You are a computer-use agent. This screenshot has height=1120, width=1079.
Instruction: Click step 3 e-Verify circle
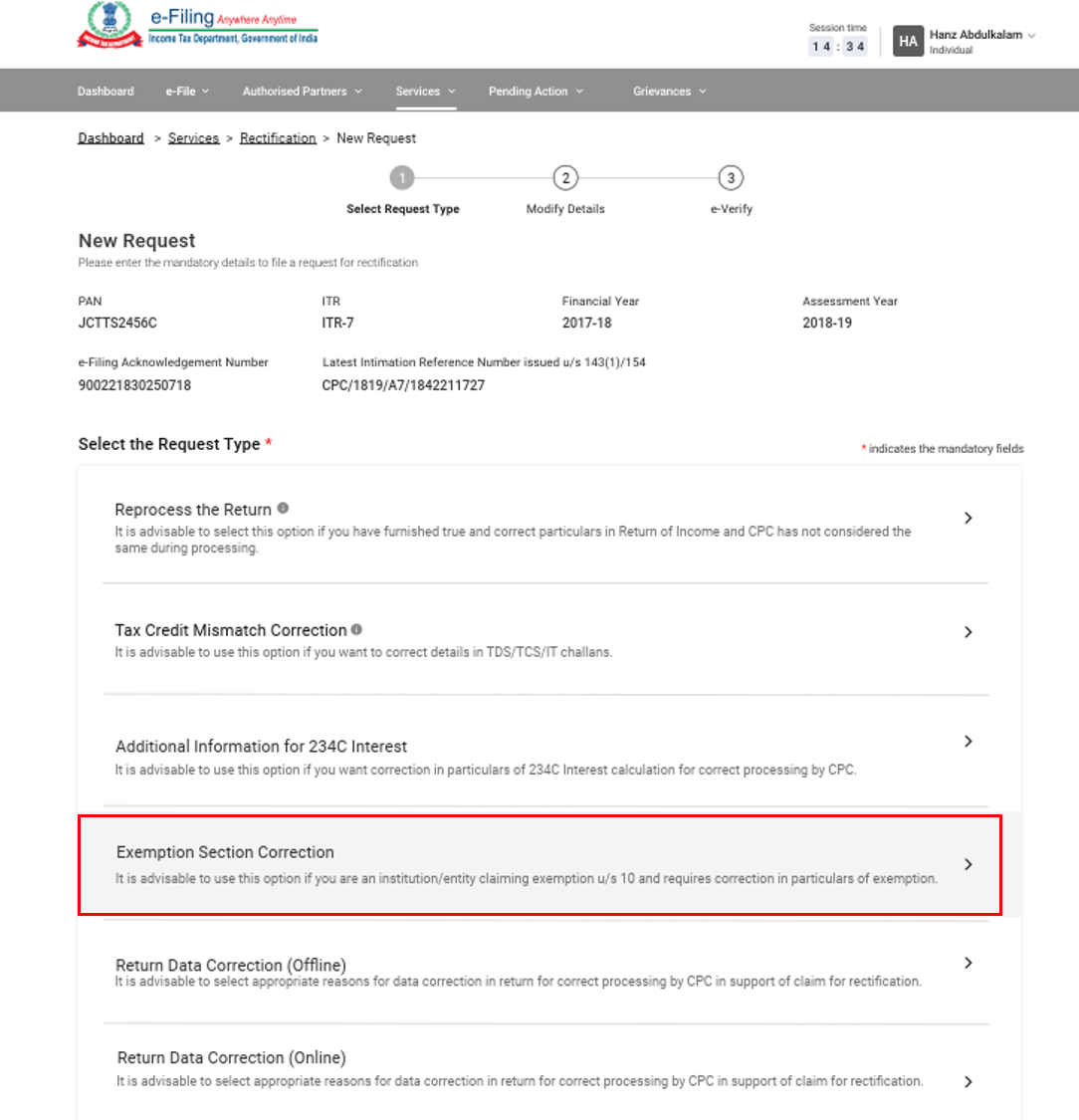point(731,178)
